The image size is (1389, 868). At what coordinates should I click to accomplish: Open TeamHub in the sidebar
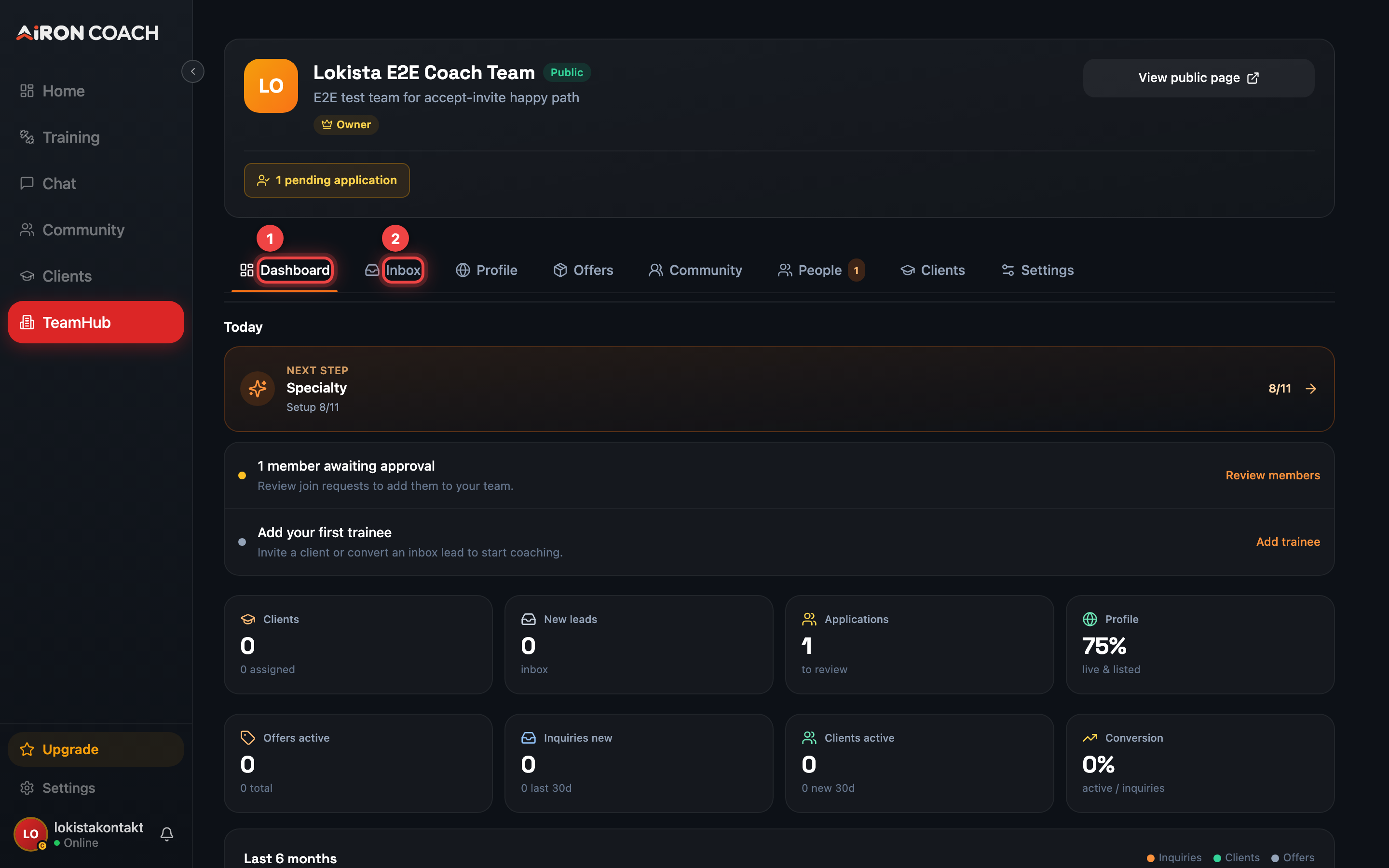click(96, 322)
